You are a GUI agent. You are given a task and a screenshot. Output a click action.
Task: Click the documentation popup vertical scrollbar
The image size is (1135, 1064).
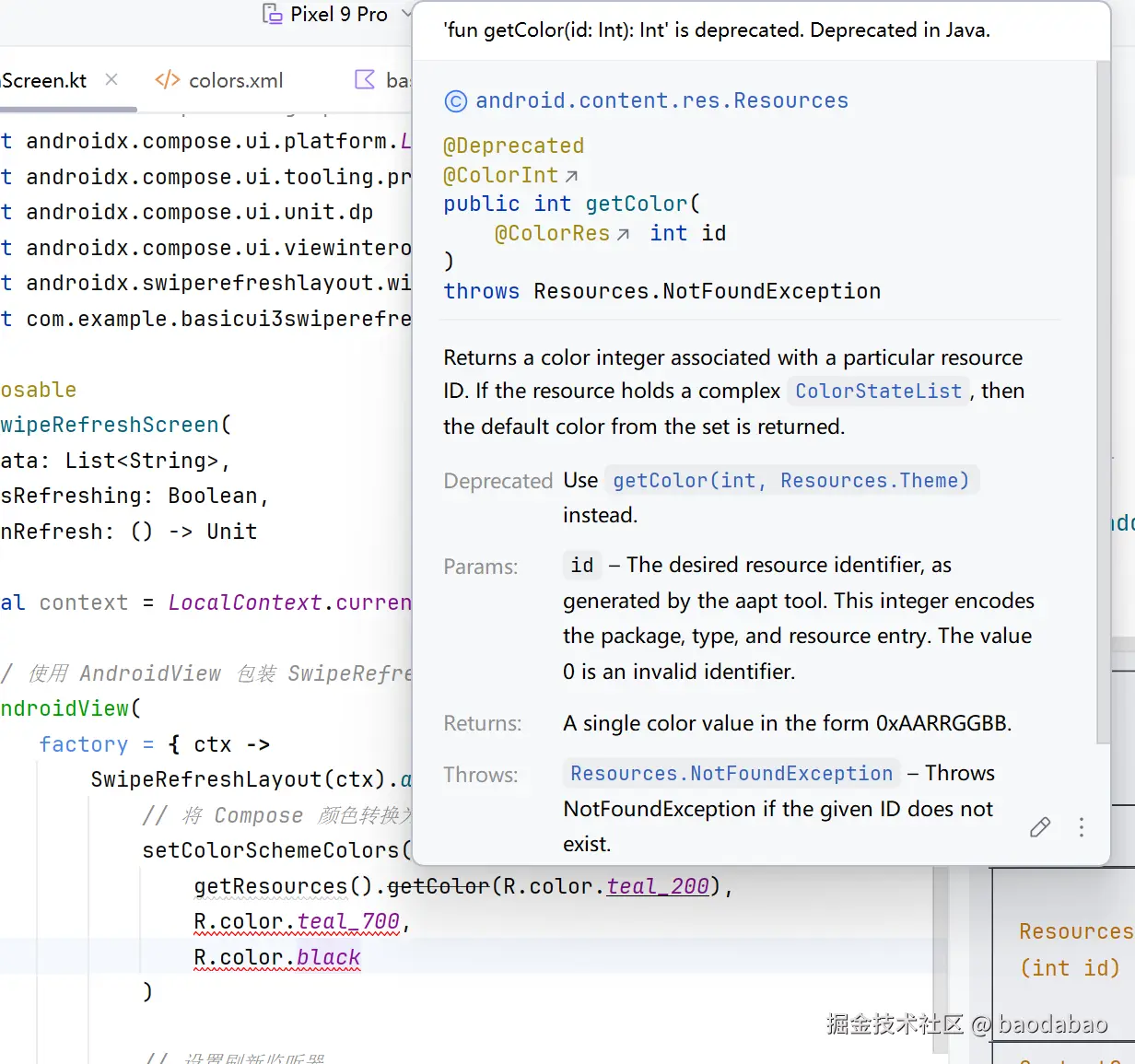(x=1103, y=402)
